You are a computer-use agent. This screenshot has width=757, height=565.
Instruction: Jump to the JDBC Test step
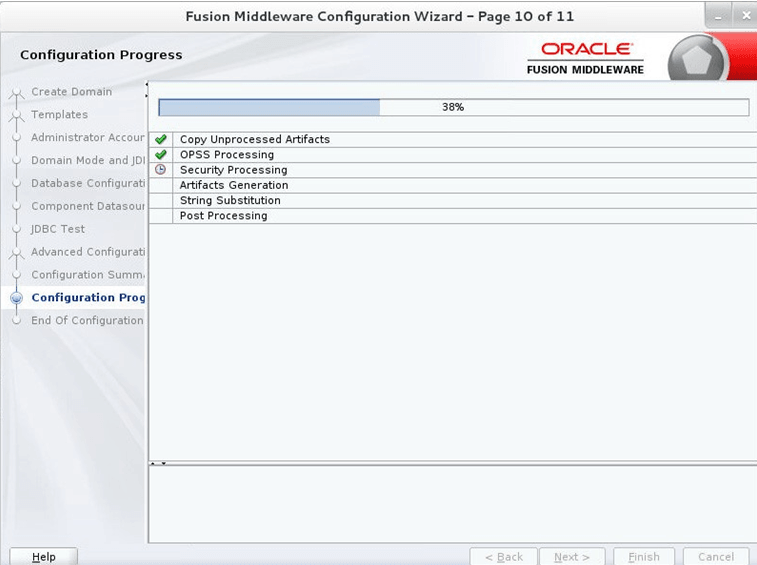click(58, 229)
